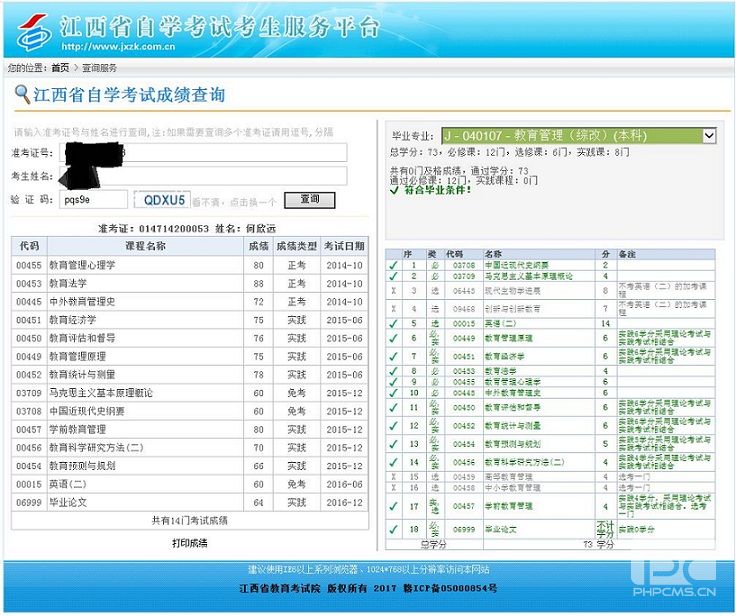Screen dimensions: 736x616
Task: Click the check mark on requirement row 7
Action: 393,356
